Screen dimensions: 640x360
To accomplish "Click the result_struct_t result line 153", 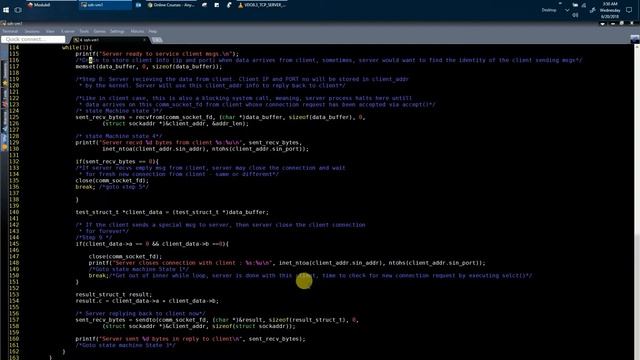I will tap(113, 294).
